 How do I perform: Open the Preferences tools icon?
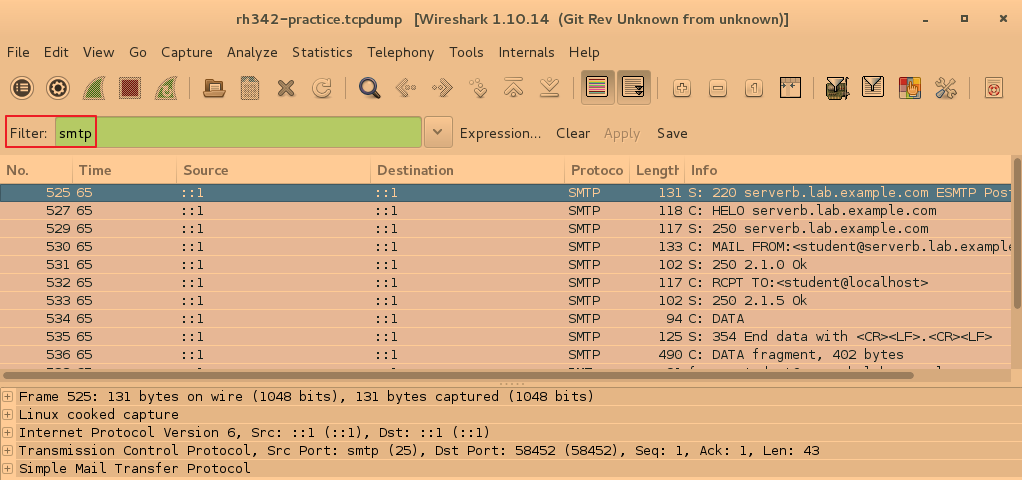(946, 88)
